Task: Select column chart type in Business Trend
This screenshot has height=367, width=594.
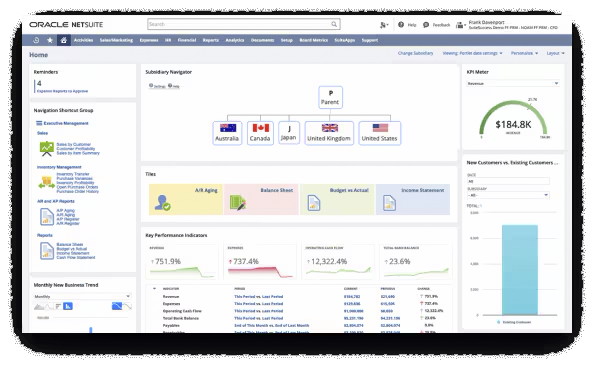Action: coord(68,306)
